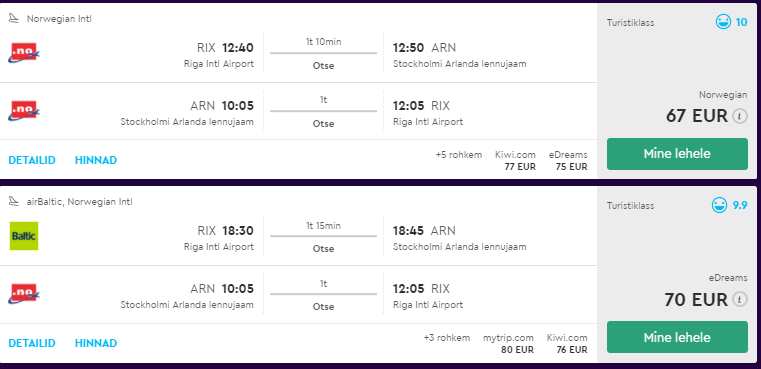Screen dimensions: 761x369
Task: Click Norwegian logo on second card's return flight
Action: [x=24, y=294]
